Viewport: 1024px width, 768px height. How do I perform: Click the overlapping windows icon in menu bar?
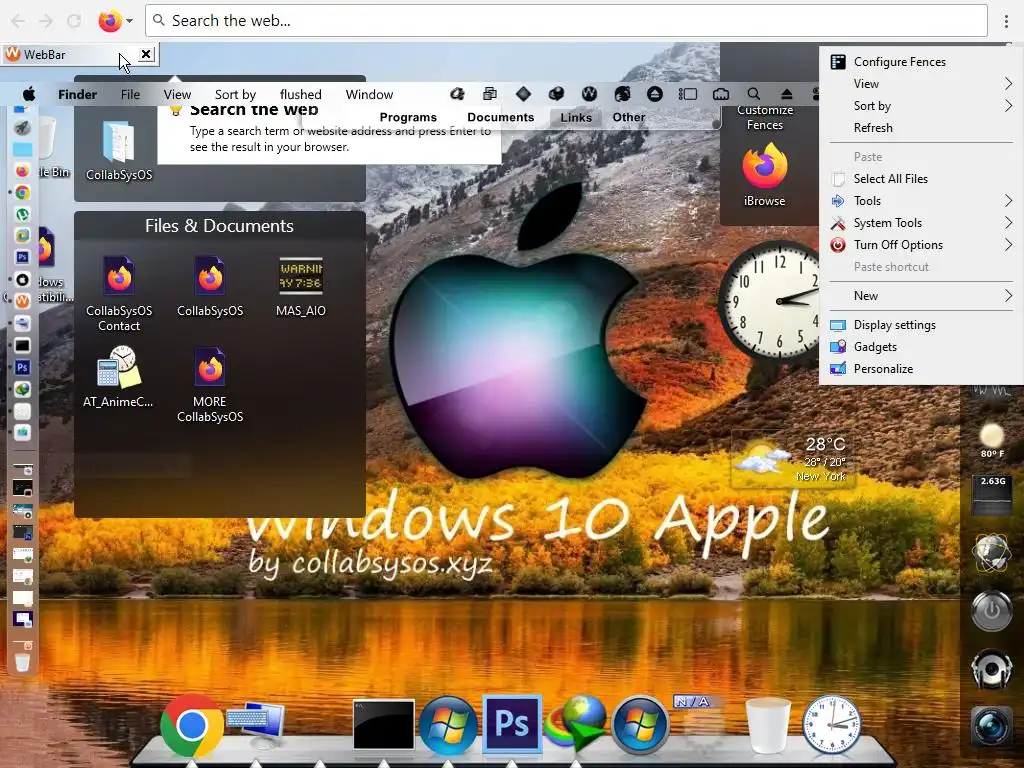point(490,94)
